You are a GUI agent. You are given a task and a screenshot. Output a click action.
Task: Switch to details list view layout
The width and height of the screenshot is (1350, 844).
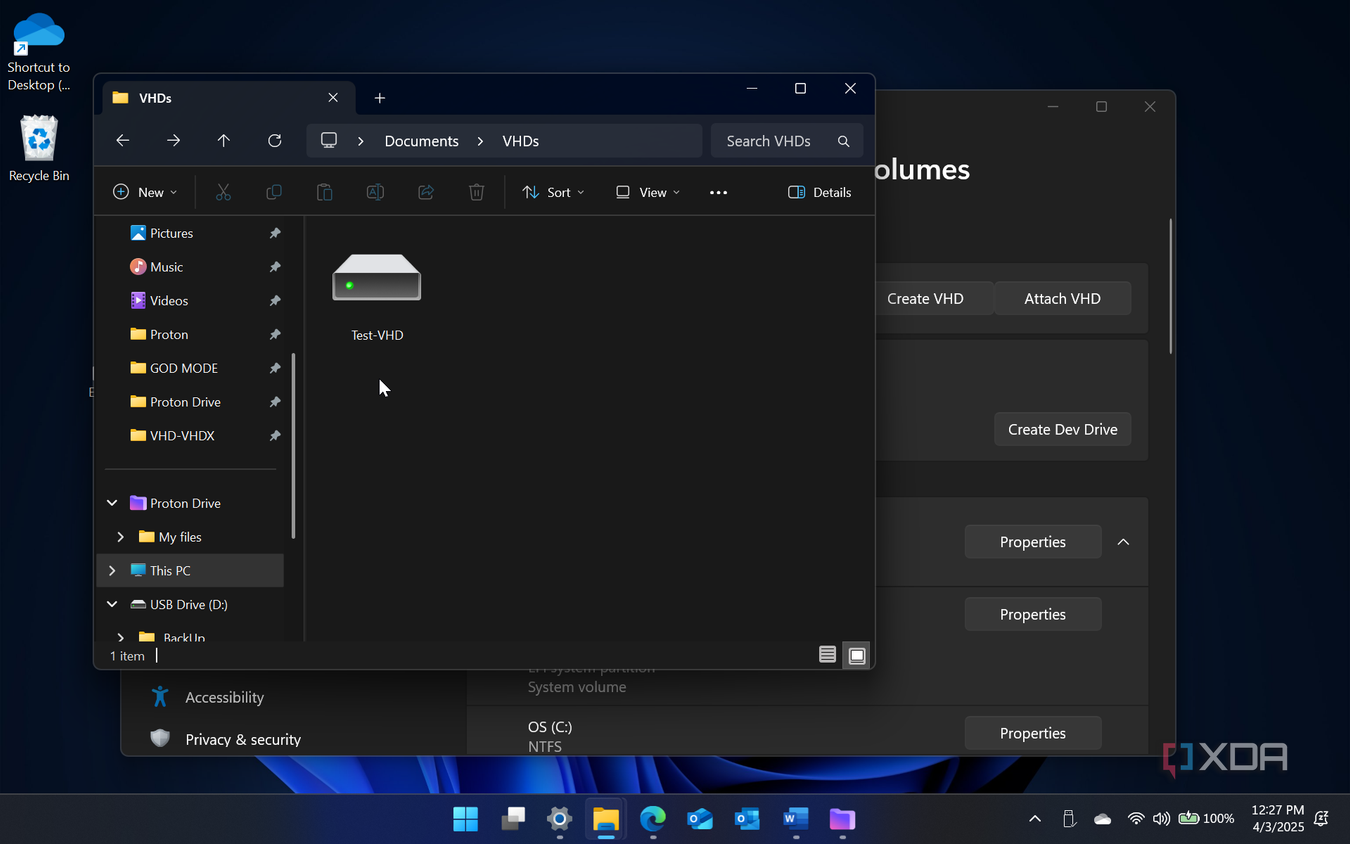[x=827, y=655]
